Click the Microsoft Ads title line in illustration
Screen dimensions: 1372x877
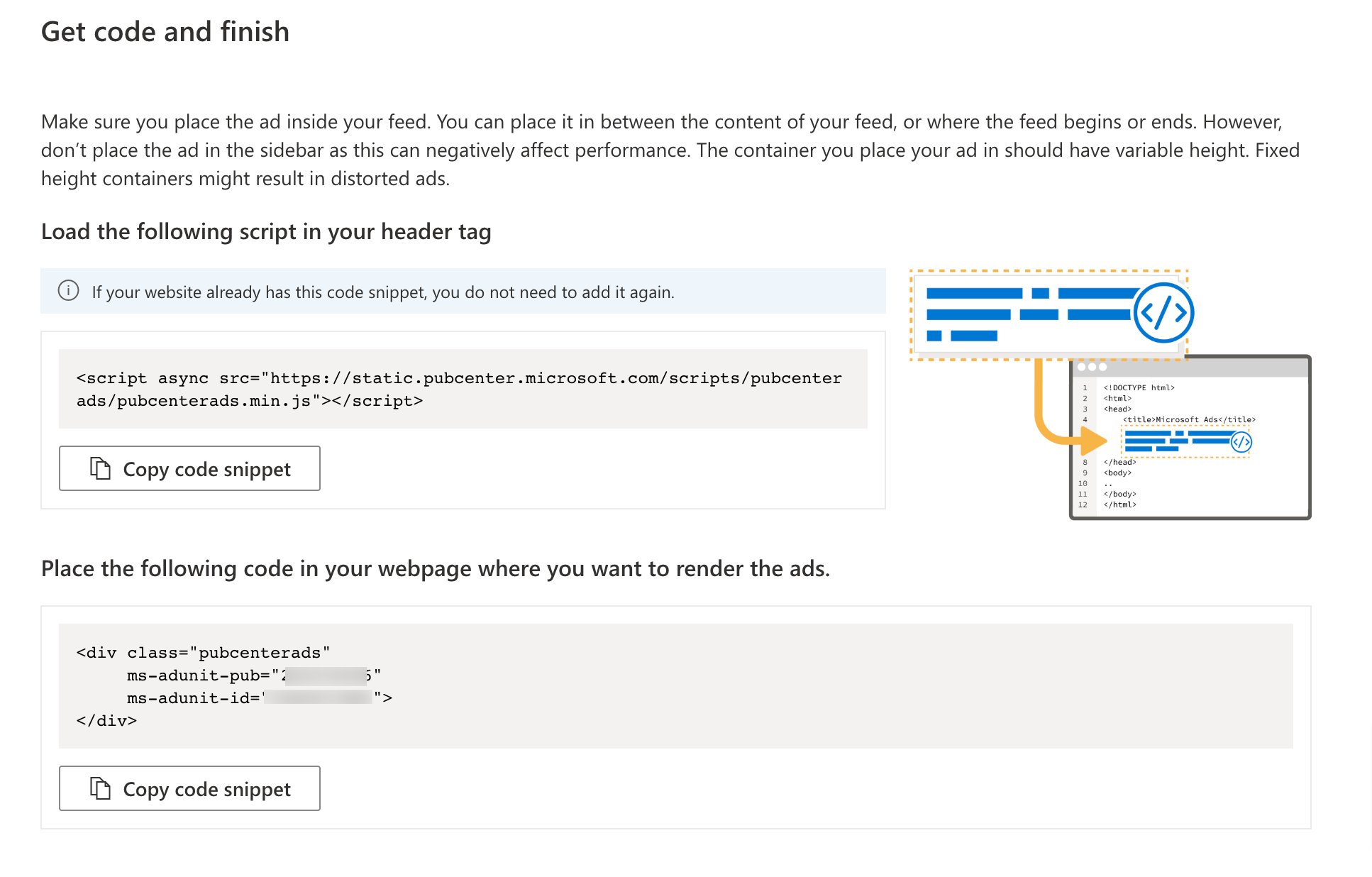[1189, 419]
